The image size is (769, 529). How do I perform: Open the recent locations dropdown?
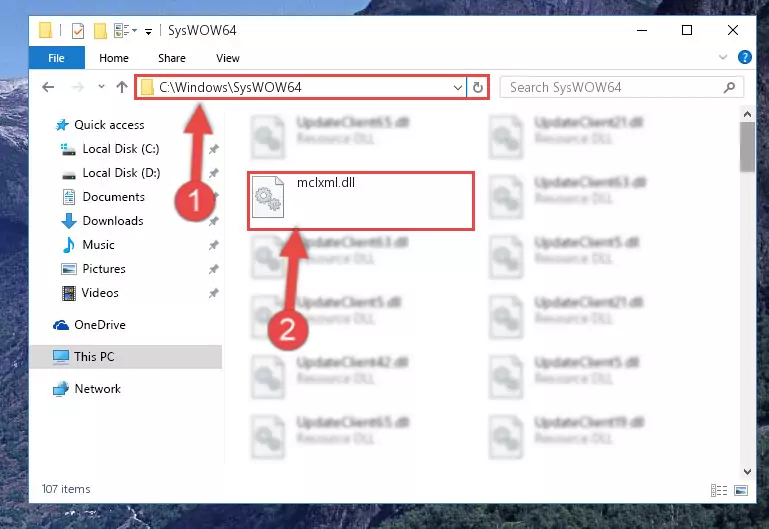pos(101,87)
